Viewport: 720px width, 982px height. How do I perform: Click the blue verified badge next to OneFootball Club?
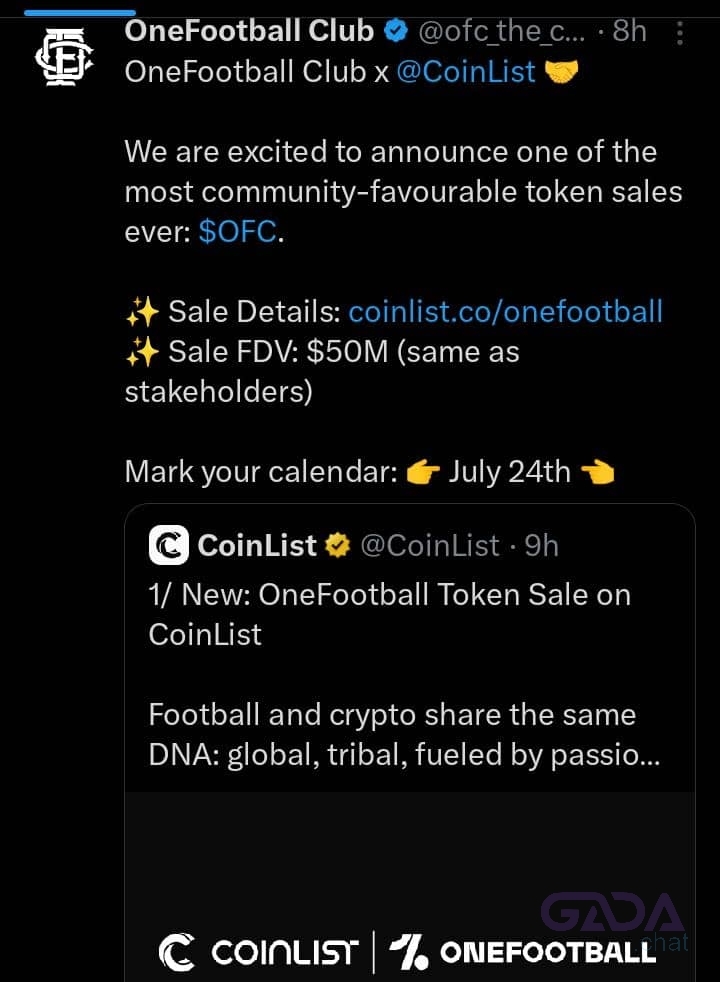(396, 31)
